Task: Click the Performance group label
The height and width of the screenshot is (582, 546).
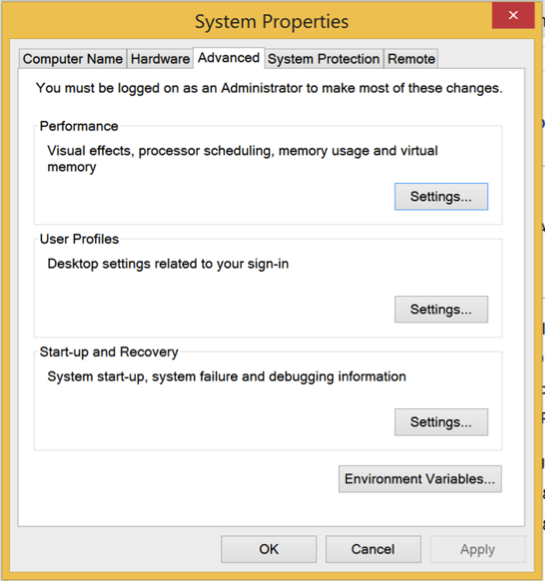Action: [x=79, y=126]
